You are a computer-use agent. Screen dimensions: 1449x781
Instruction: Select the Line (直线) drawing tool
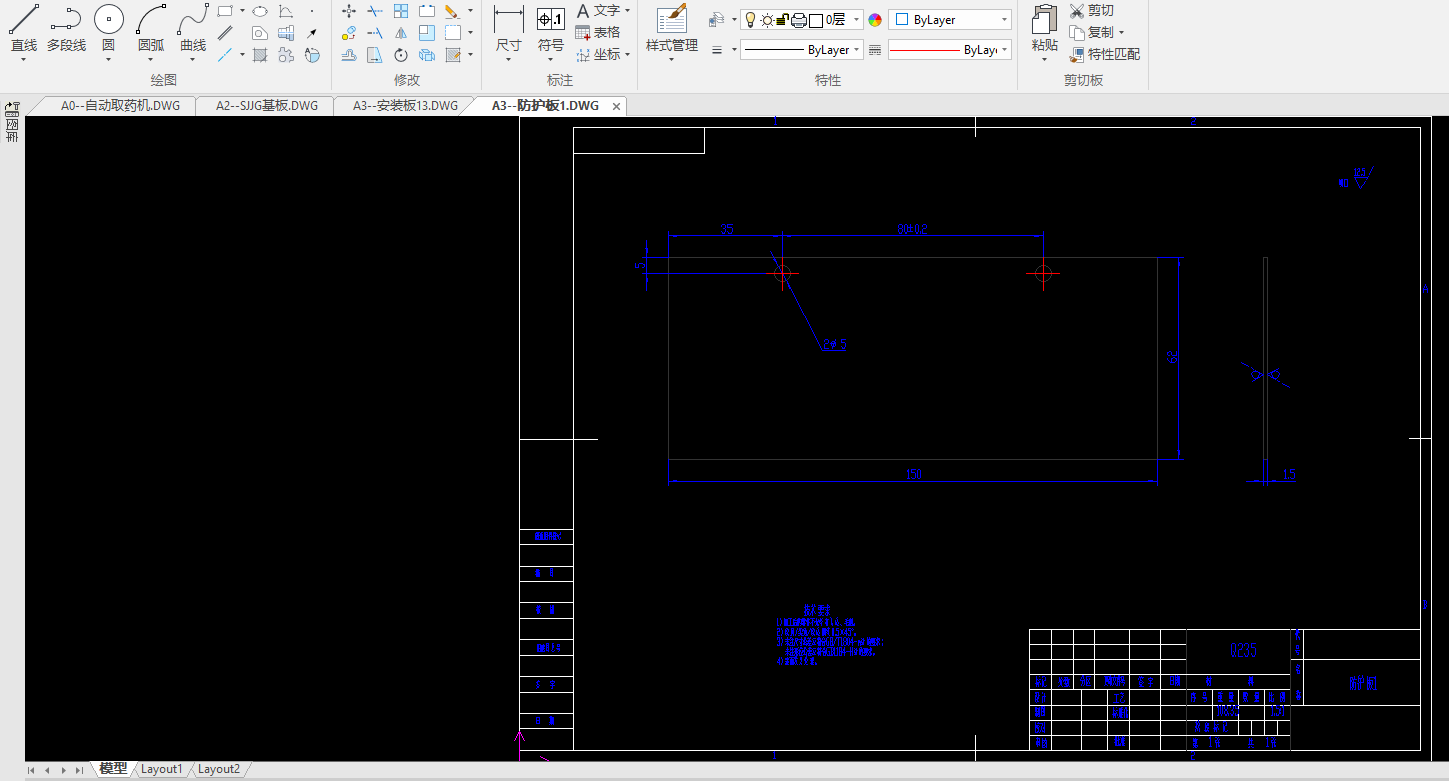click(23, 28)
